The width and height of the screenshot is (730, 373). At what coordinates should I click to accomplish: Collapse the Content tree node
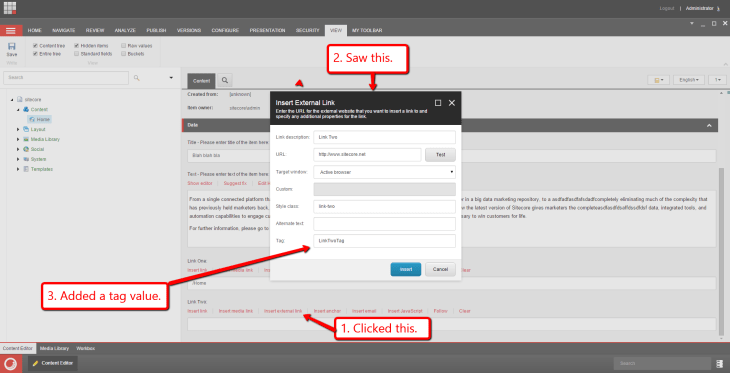pyautogui.click(x=18, y=109)
